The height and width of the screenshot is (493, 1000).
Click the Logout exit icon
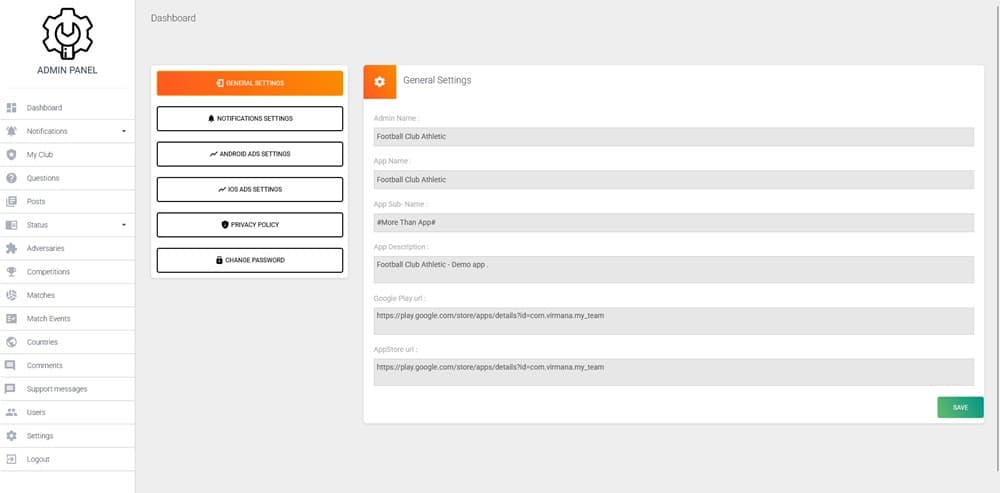(x=11, y=459)
